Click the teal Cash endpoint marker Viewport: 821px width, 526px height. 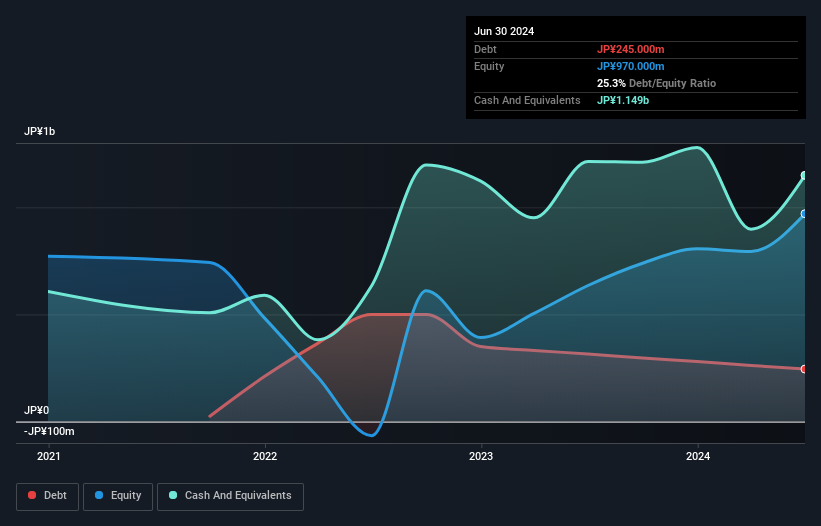click(x=804, y=175)
